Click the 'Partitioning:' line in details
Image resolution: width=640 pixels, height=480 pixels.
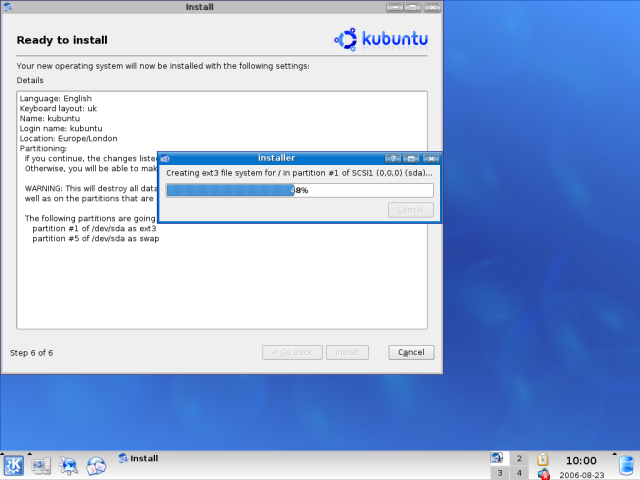(x=43, y=149)
